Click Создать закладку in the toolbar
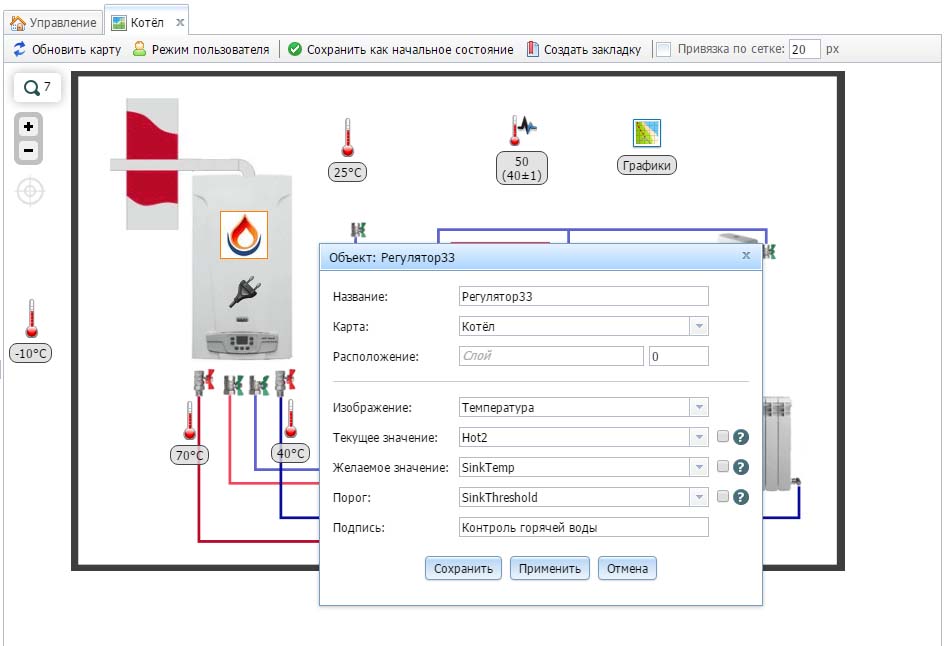This screenshot has height=646, width=946. tap(583, 49)
